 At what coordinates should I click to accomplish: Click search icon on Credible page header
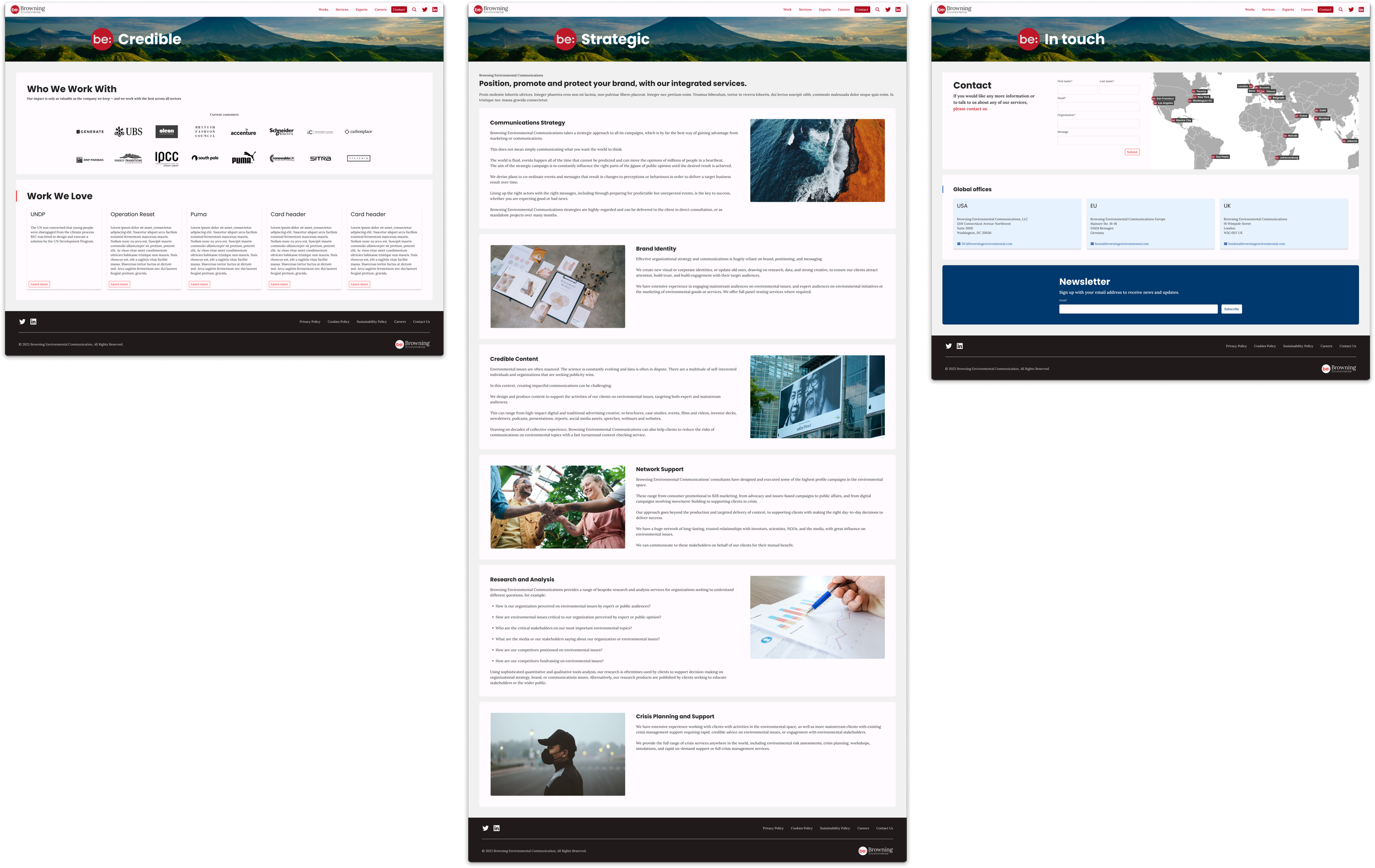pos(414,10)
